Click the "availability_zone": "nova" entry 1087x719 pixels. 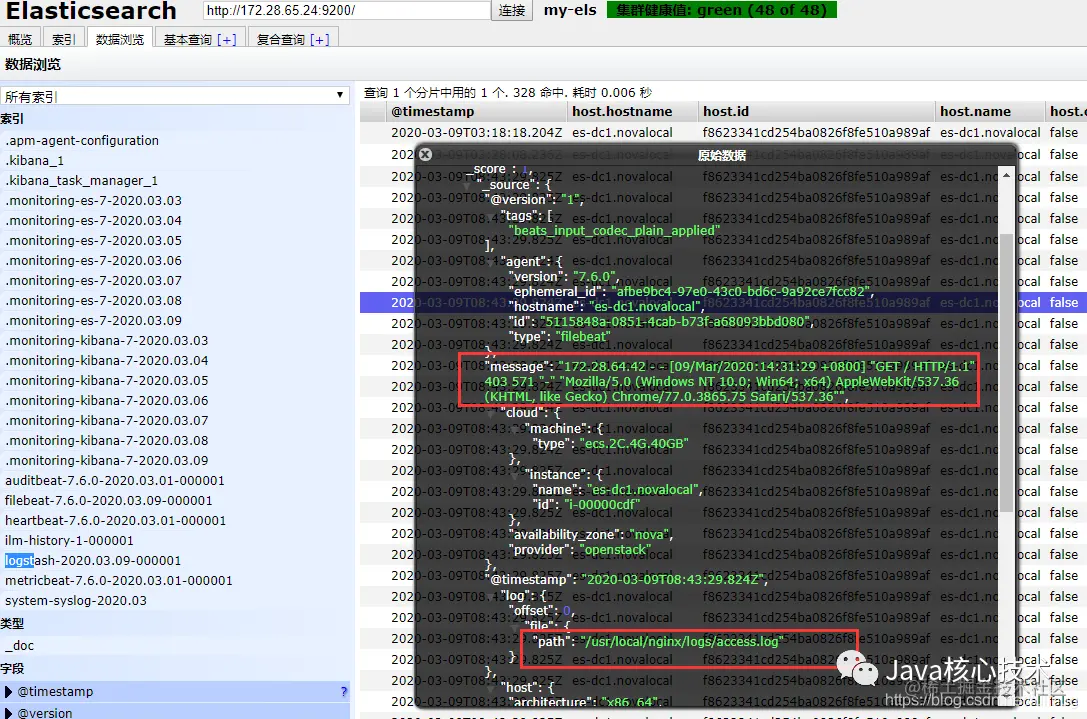point(591,535)
